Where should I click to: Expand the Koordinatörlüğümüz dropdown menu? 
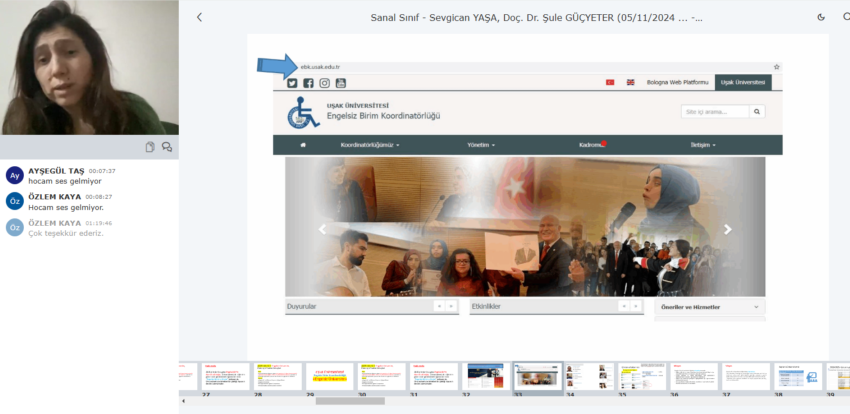pos(369,145)
